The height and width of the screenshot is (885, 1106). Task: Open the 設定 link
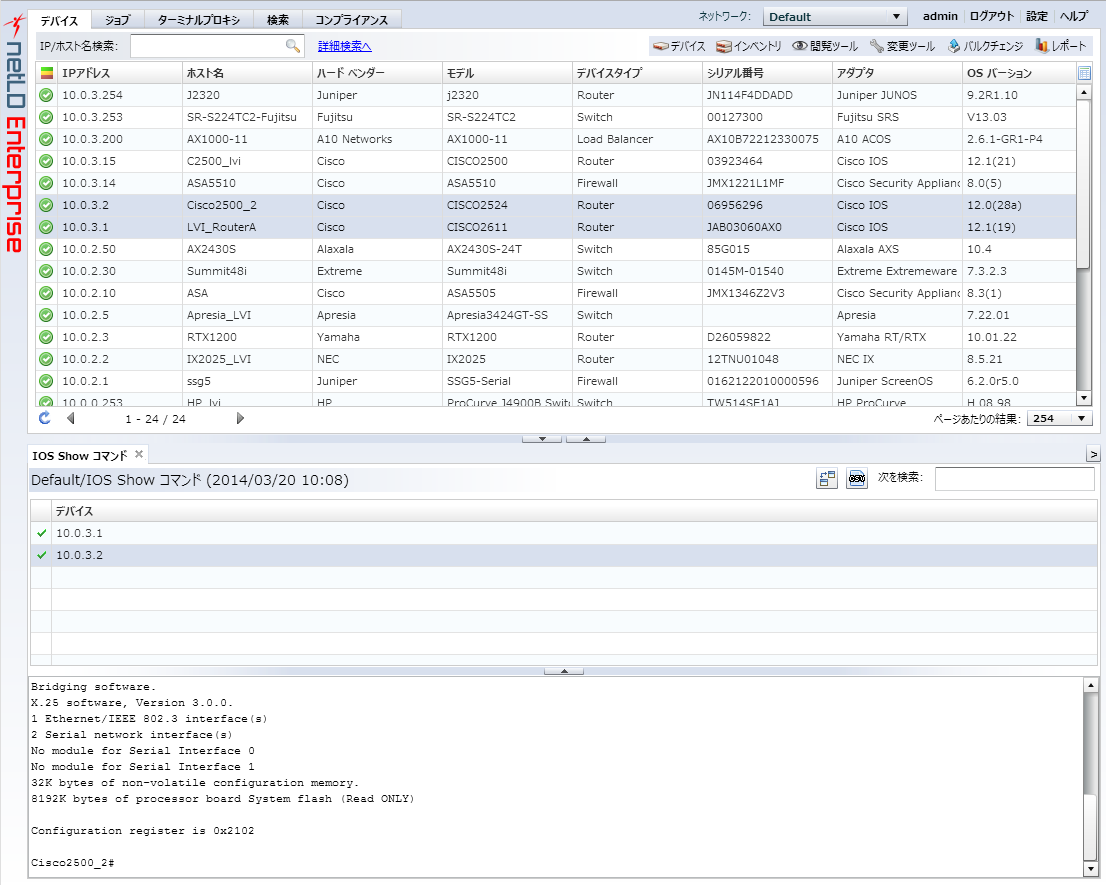(x=1037, y=16)
